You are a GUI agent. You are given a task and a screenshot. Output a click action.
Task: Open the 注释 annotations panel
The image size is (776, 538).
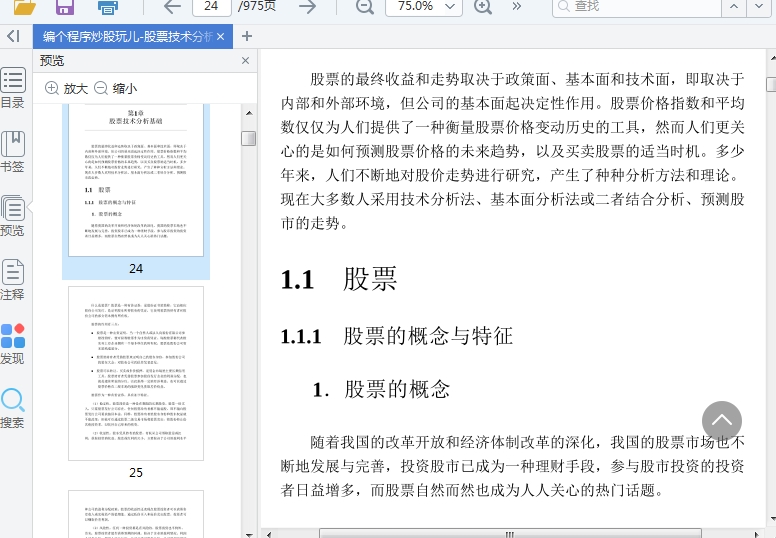[13, 280]
